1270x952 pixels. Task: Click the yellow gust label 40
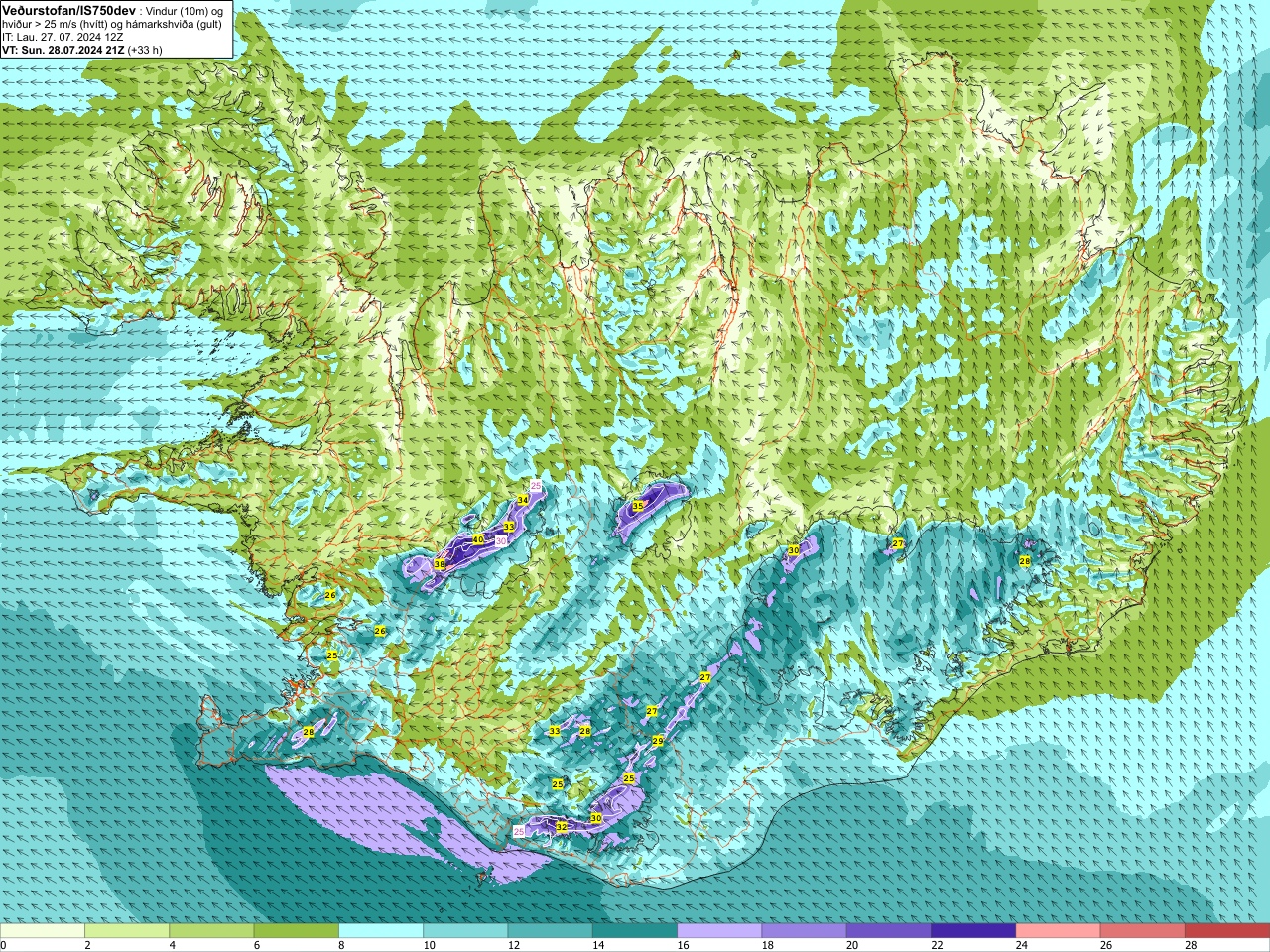point(478,539)
